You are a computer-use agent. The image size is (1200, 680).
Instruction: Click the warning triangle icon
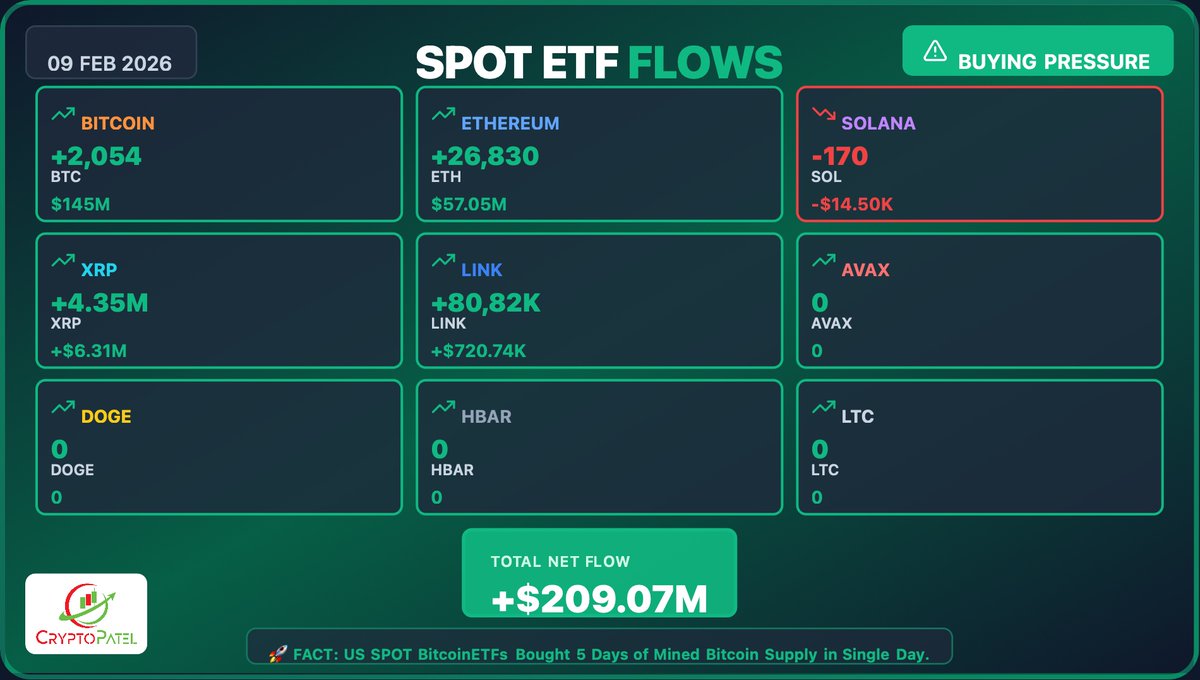[934, 51]
